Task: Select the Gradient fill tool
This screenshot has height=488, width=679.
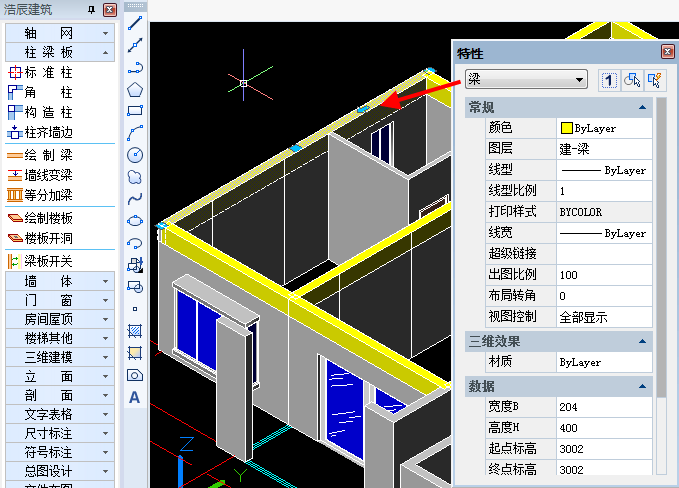Action: coord(135,353)
